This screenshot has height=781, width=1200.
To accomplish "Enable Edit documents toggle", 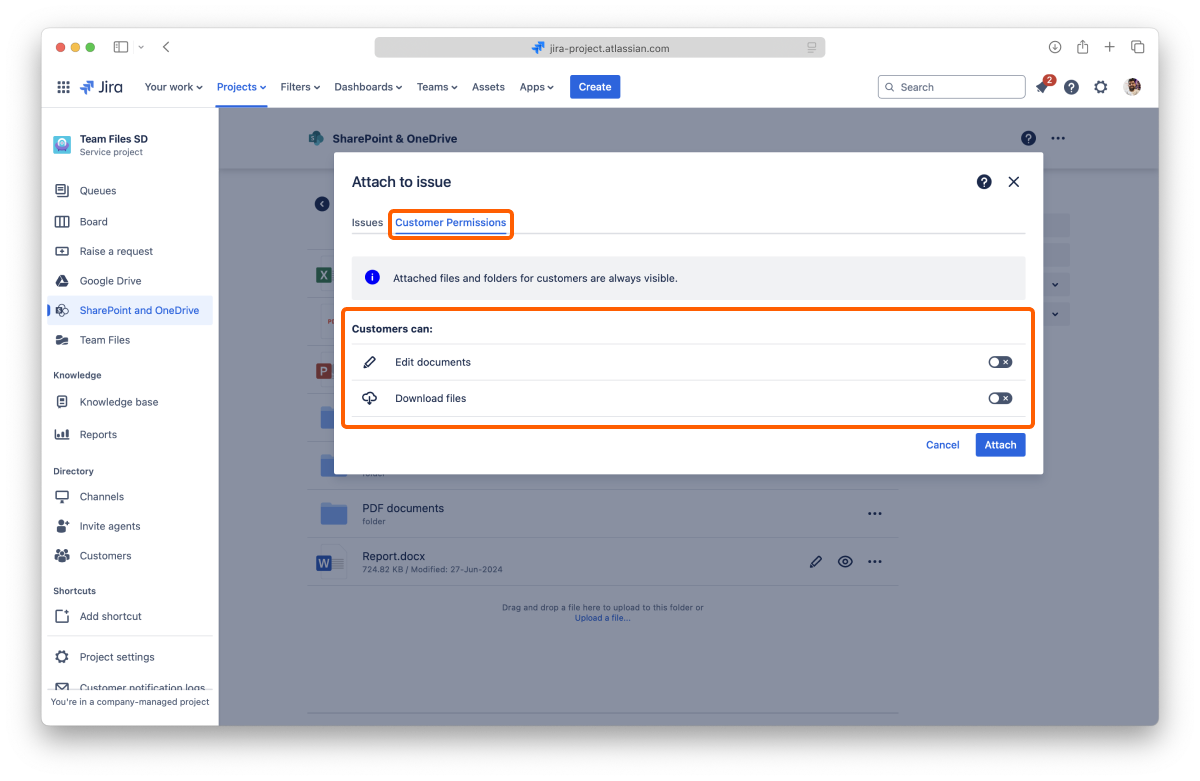I will [x=999, y=362].
